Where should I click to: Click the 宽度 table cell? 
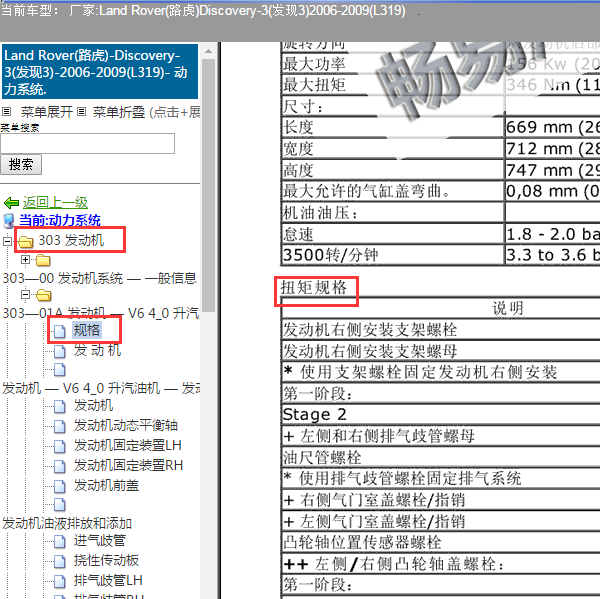coord(393,149)
